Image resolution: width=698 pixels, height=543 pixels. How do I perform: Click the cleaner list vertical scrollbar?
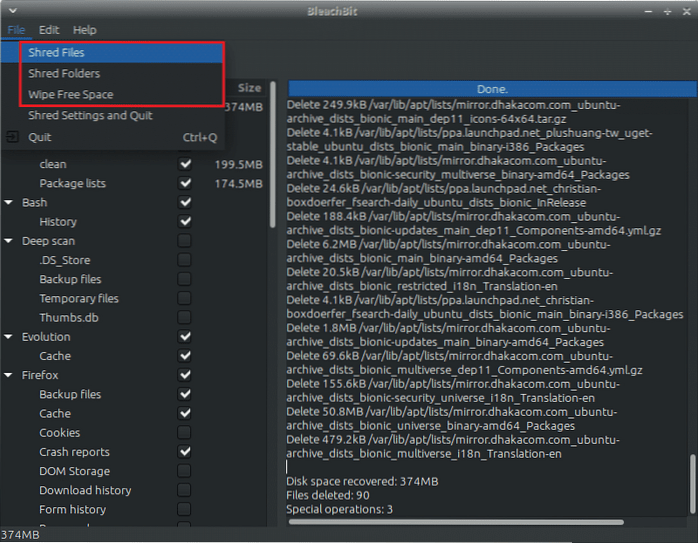pos(272,154)
